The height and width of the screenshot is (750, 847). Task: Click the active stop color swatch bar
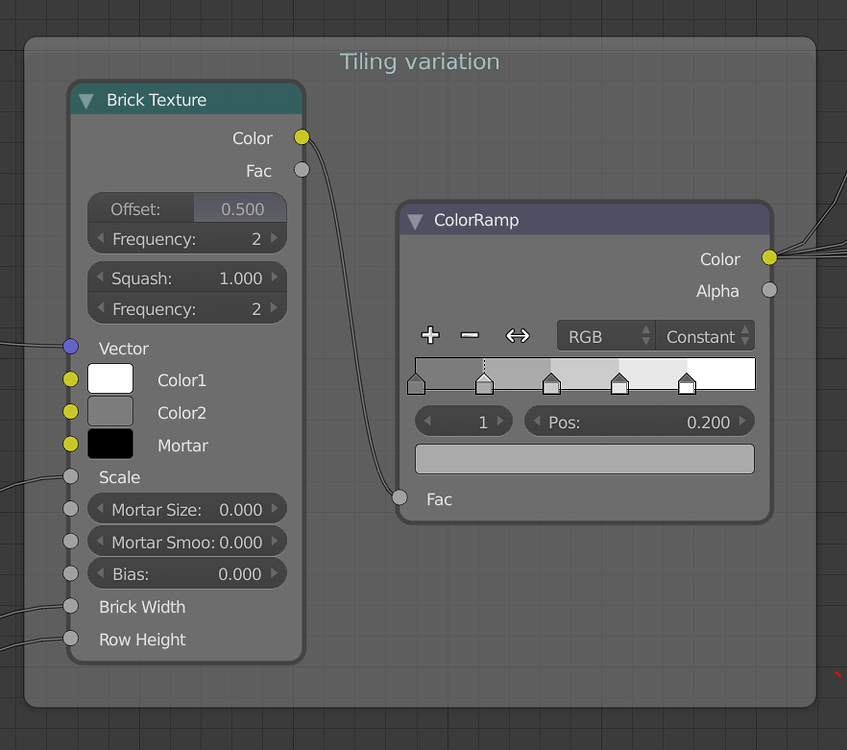[x=584, y=459]
